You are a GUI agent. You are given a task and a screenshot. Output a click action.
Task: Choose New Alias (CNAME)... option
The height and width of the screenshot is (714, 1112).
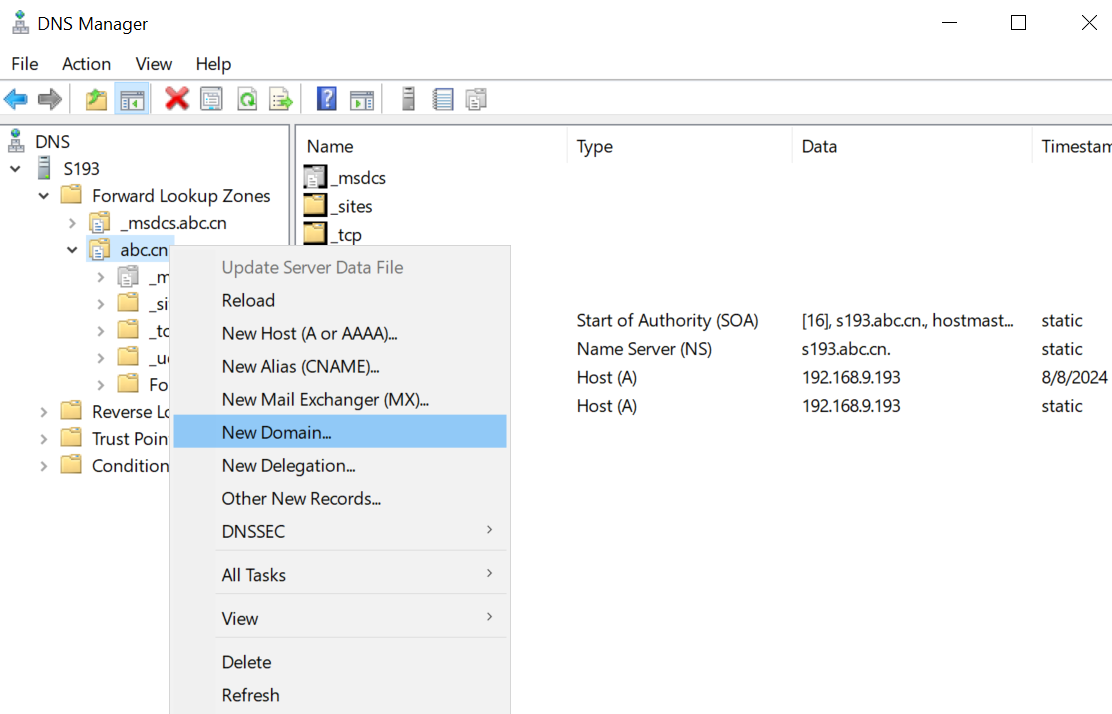(340, 367)
